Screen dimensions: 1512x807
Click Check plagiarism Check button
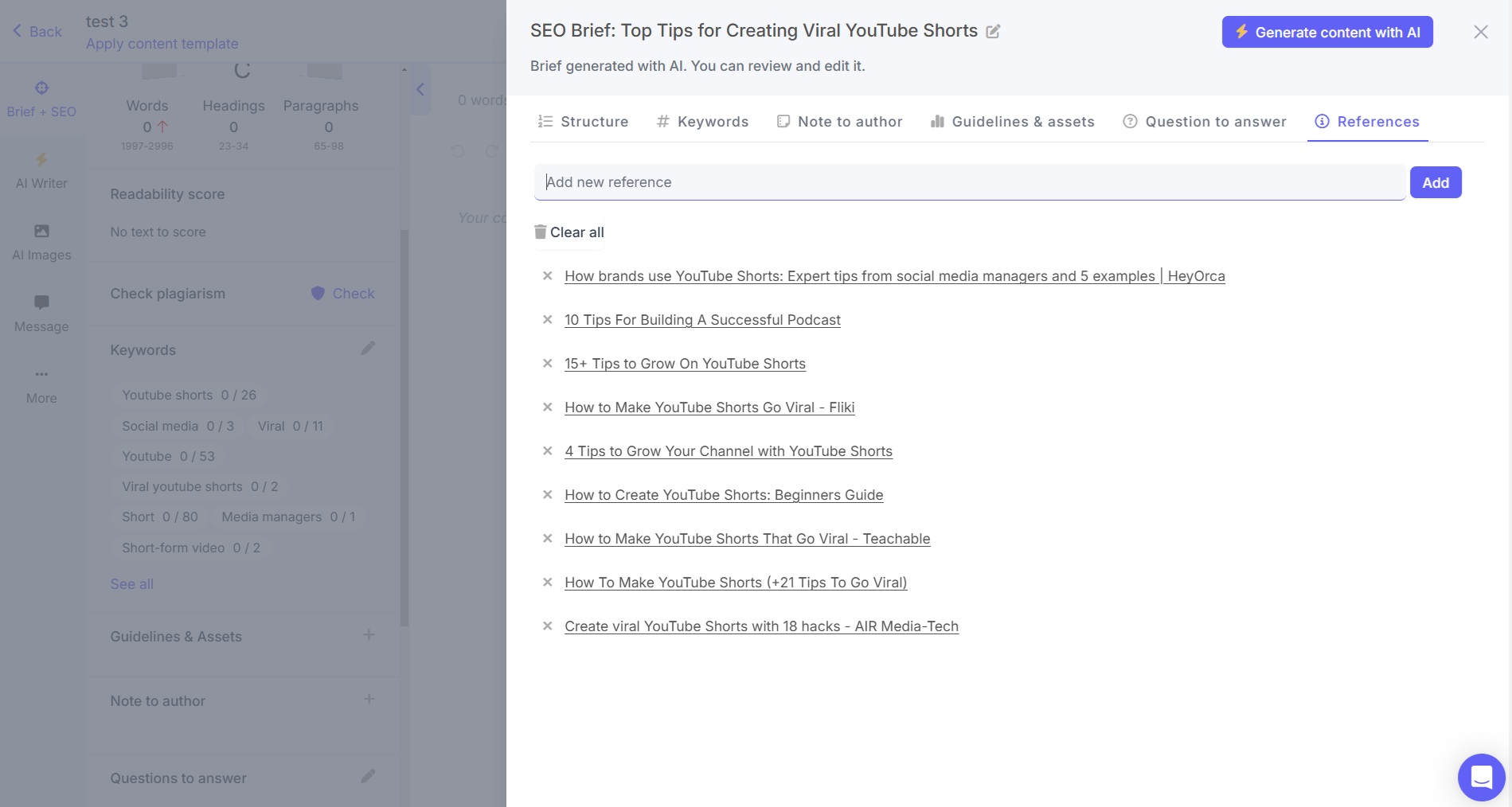point(343,294)
